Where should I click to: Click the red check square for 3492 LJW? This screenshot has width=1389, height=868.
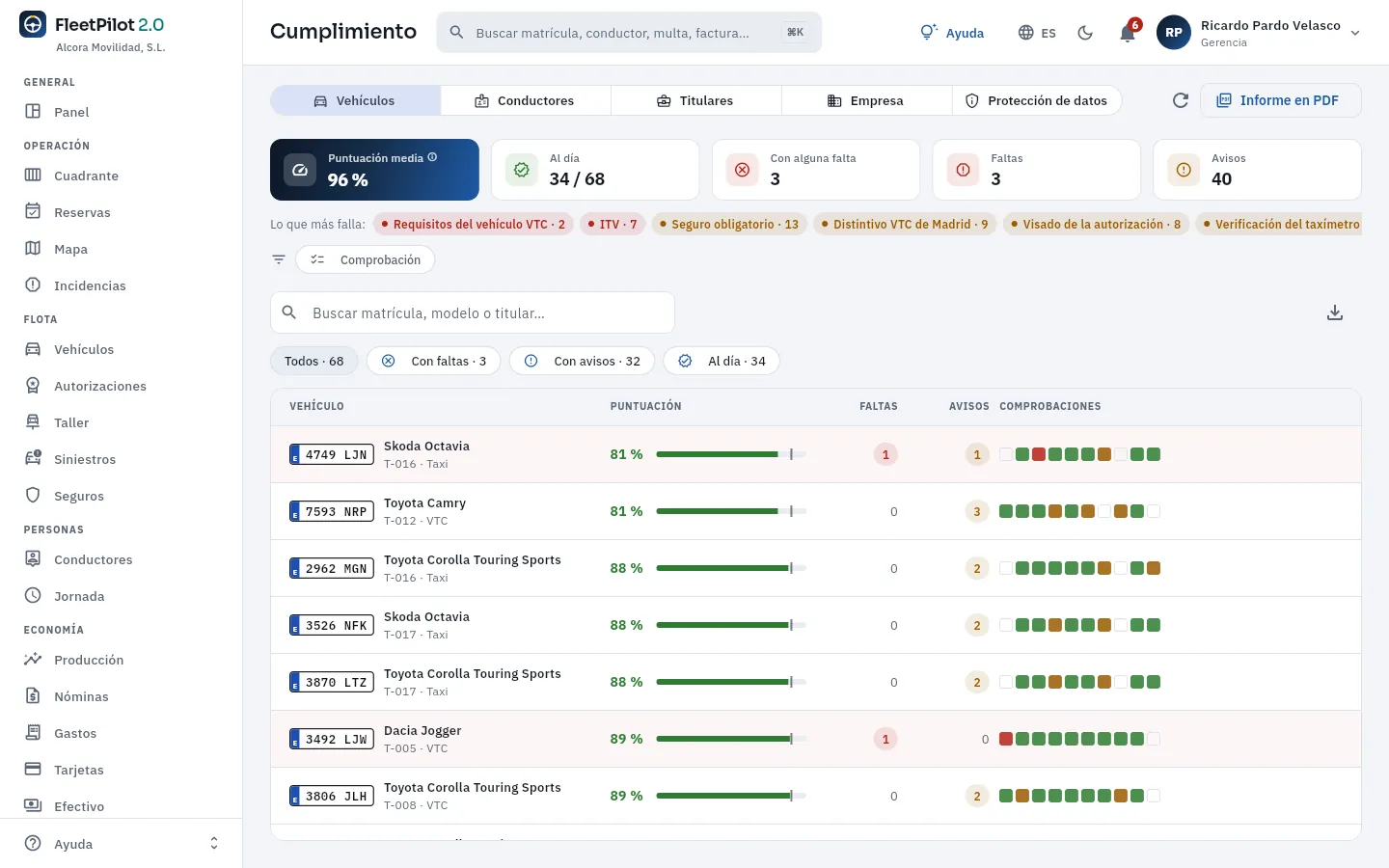pyautogui.click(x=1006, y=739)
